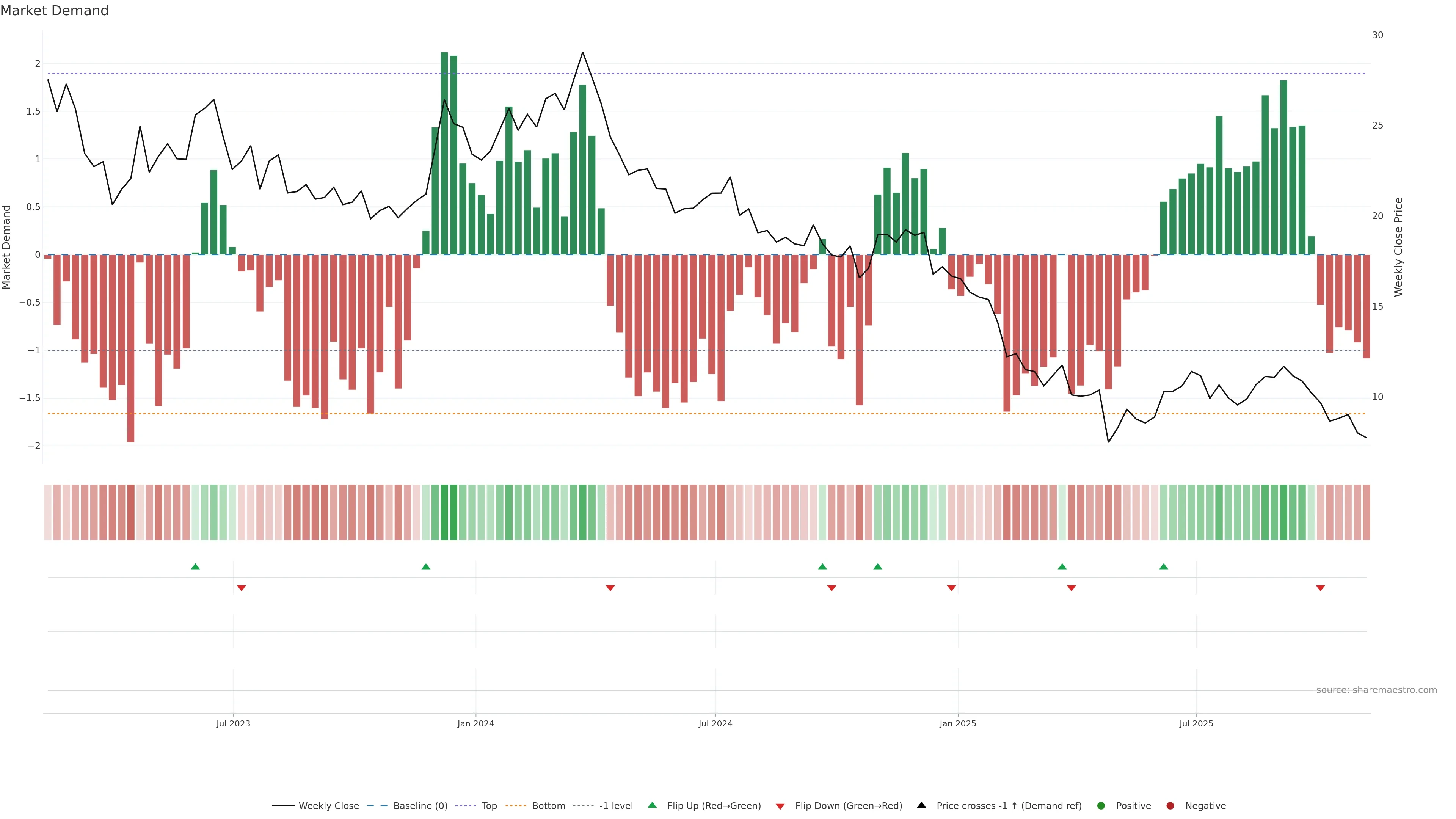Click the red flip-down marker just before Jan 2025

[951, 588]
